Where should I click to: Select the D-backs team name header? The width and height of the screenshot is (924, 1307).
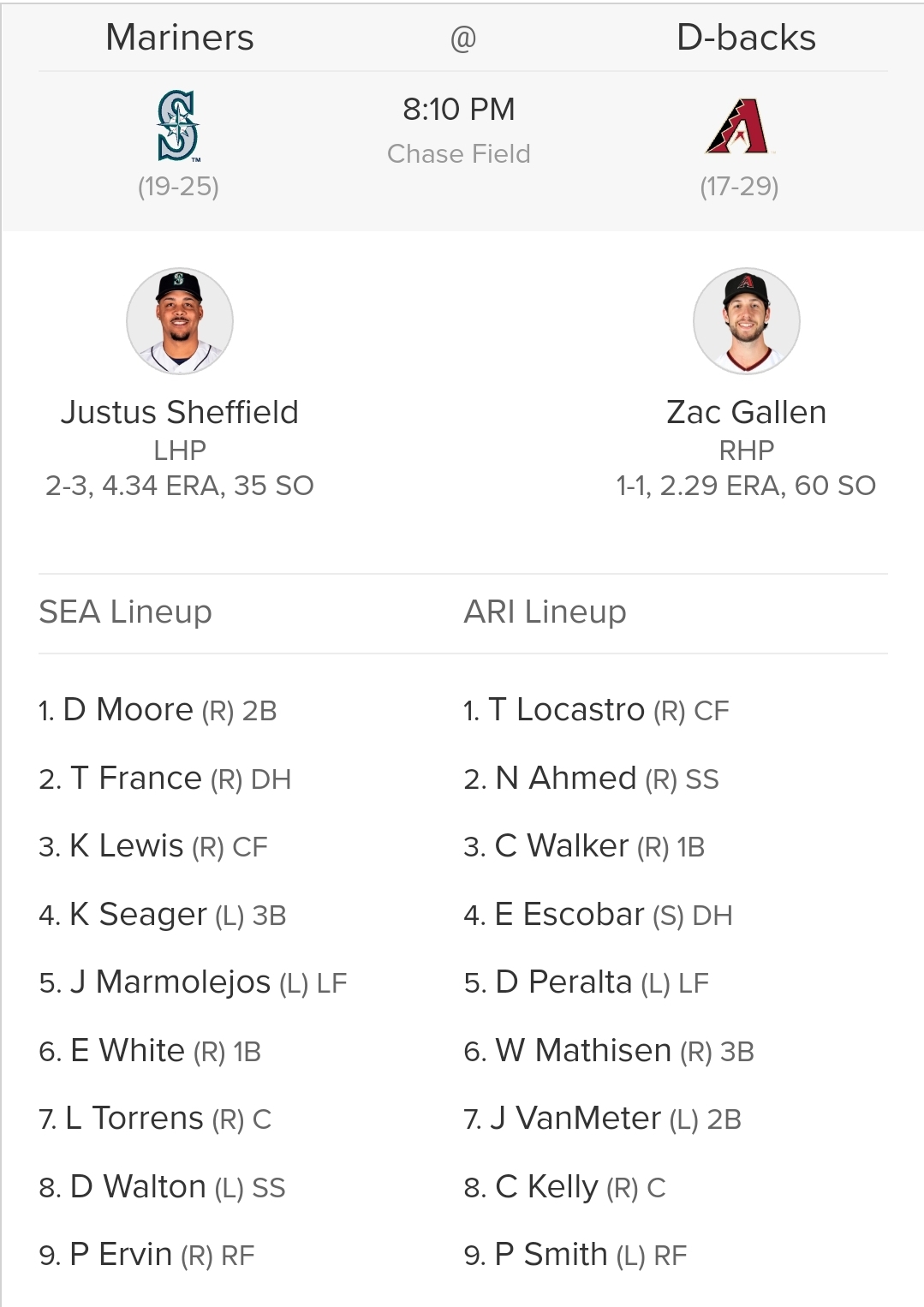746,38
